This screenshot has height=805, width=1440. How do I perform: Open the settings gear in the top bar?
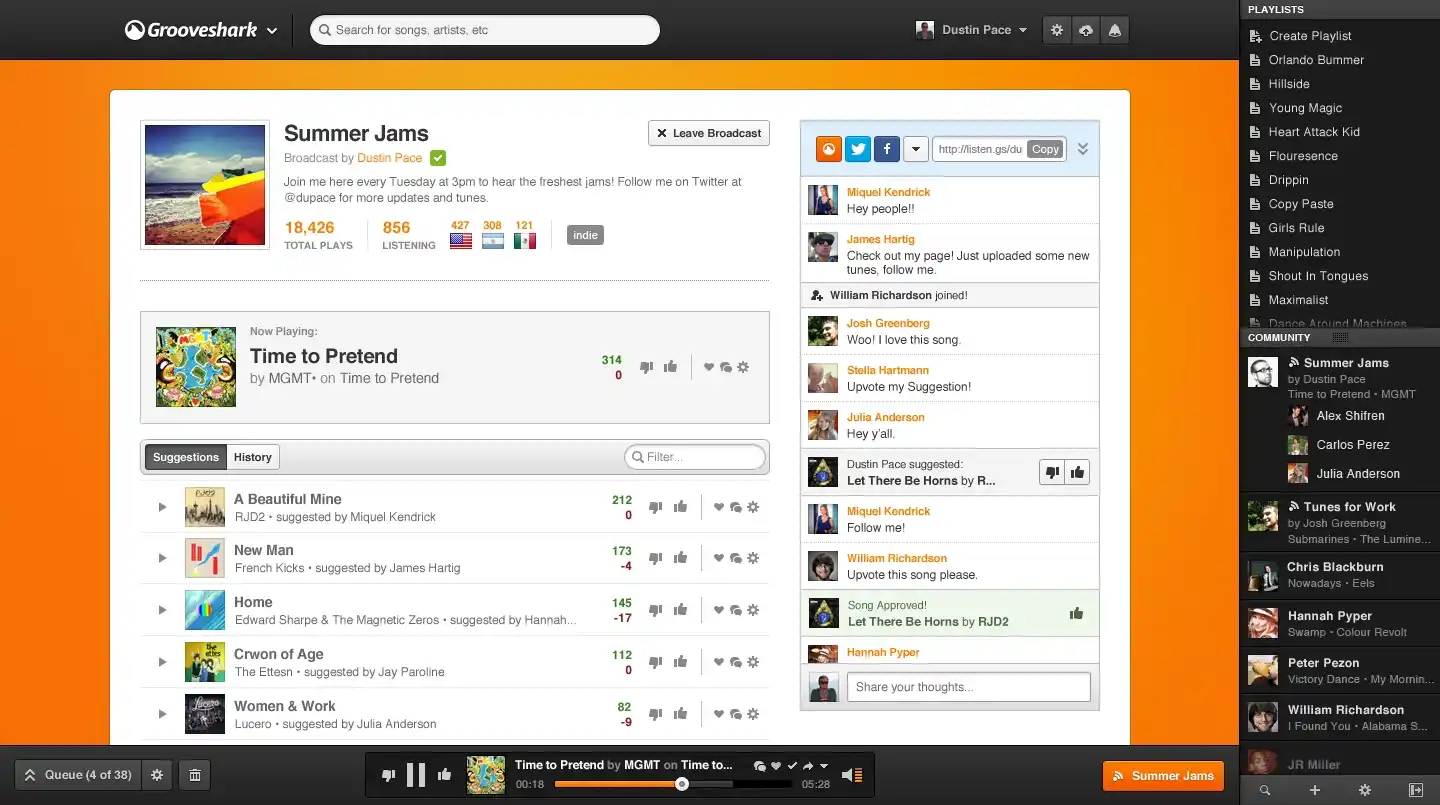[x=1056, y=30]
